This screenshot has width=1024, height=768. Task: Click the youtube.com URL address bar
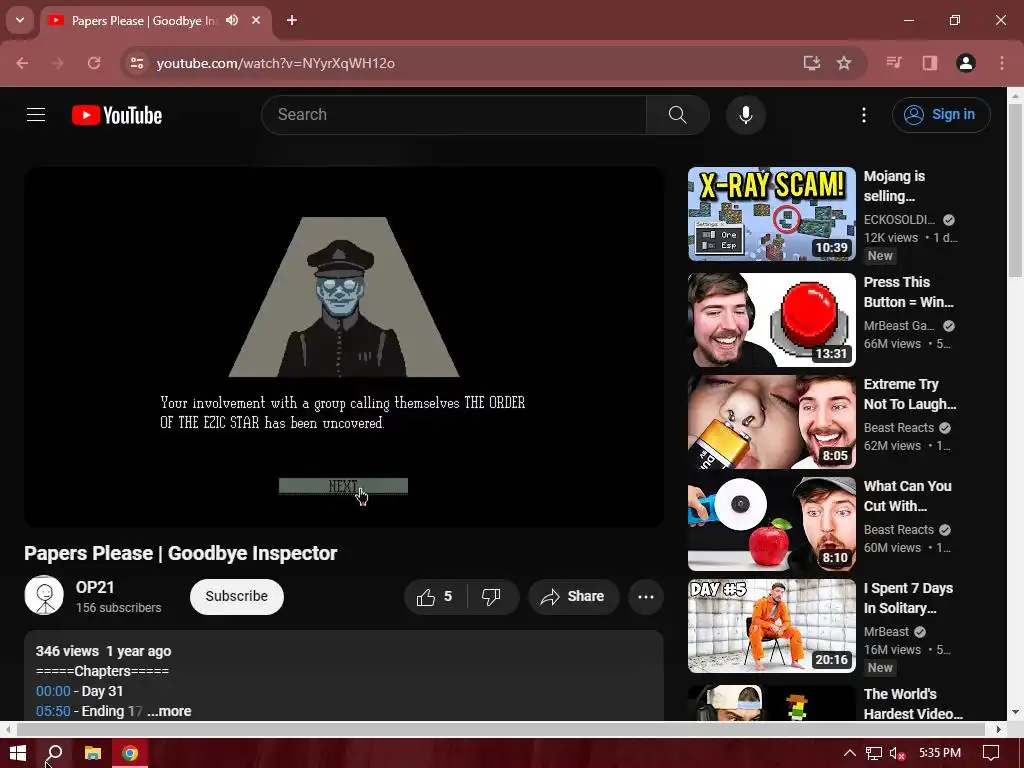[276, 63]
